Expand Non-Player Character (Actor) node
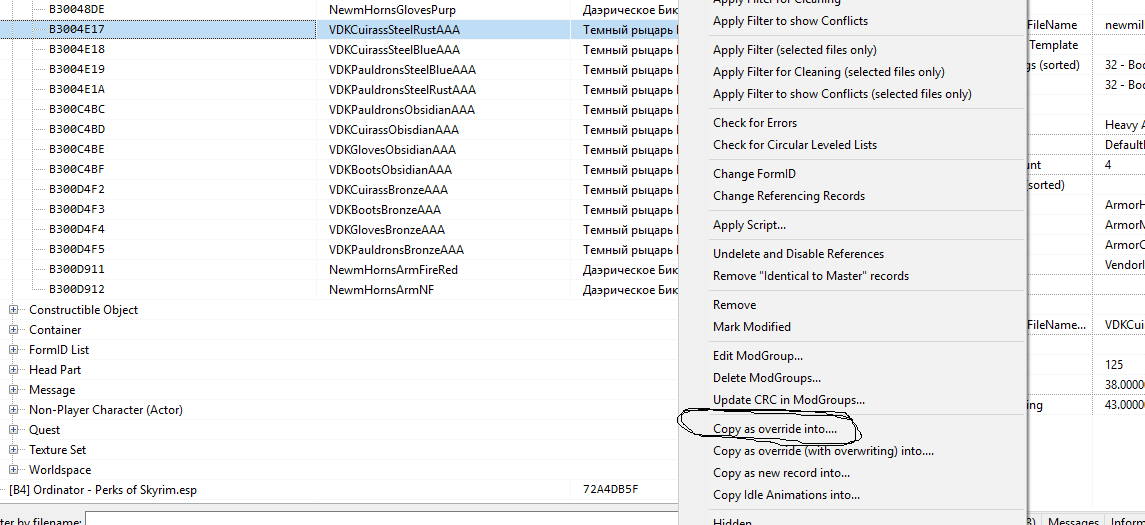The width and height of the screenshot is (1145, 525). click(x=13, y=410)
